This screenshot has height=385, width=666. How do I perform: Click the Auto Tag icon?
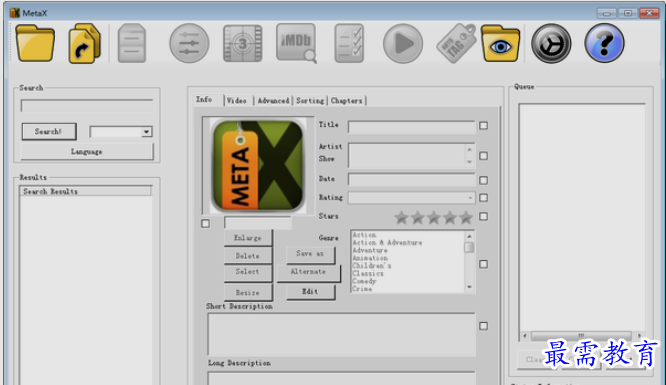(456, 43)
